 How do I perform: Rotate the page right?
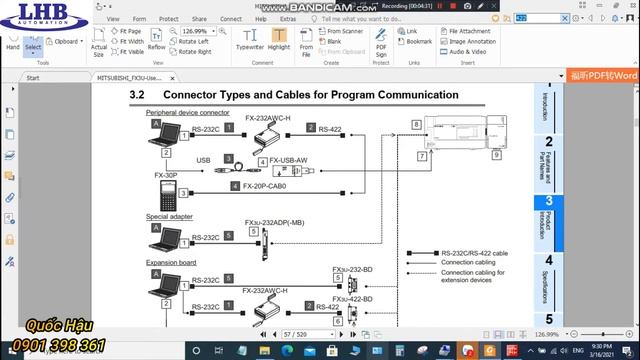[191, 52]
